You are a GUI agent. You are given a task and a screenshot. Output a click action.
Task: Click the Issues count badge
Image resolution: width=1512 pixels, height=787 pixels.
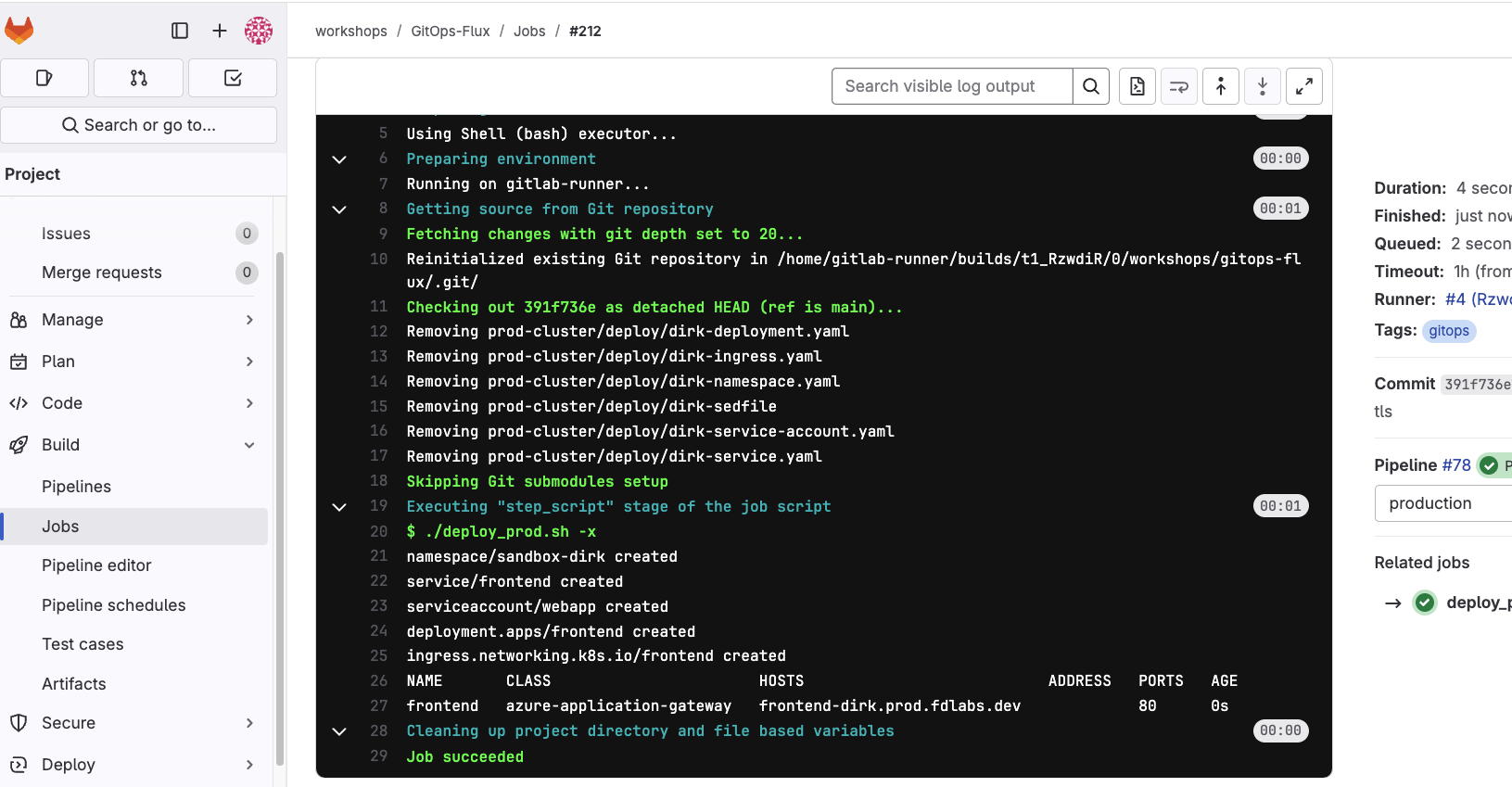(x=247, y=234)
